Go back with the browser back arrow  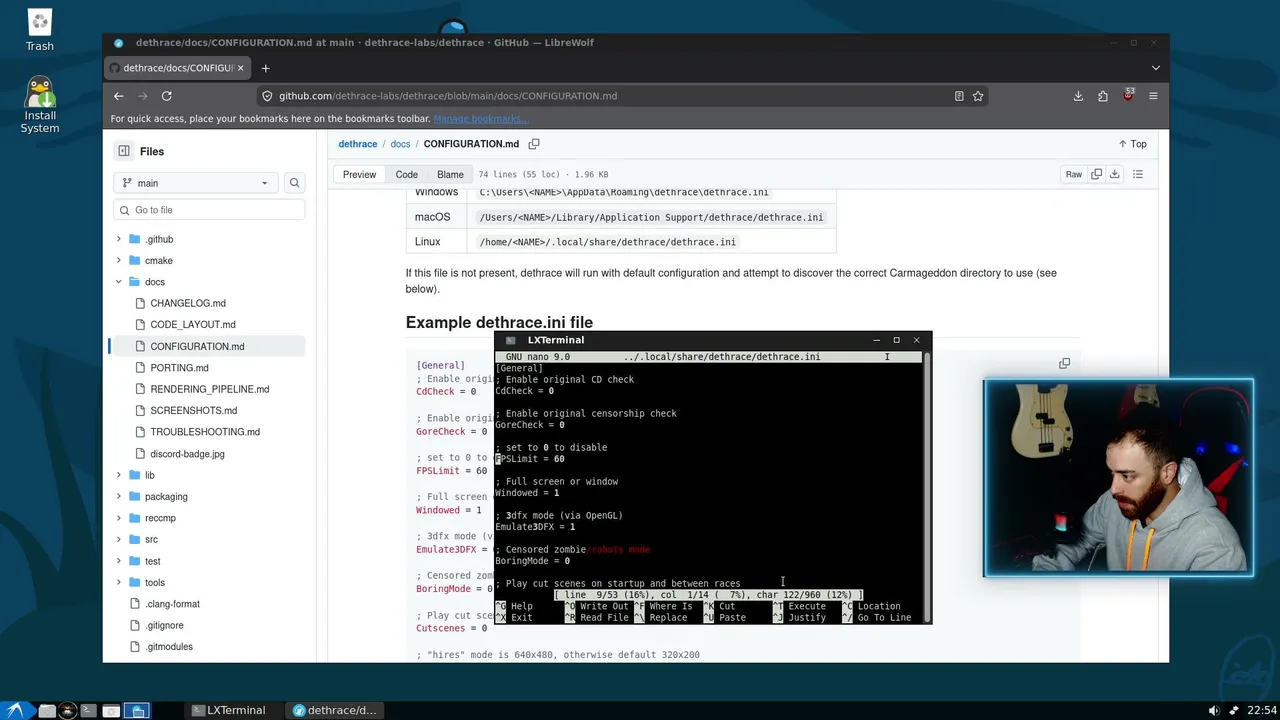coord(118,96)
